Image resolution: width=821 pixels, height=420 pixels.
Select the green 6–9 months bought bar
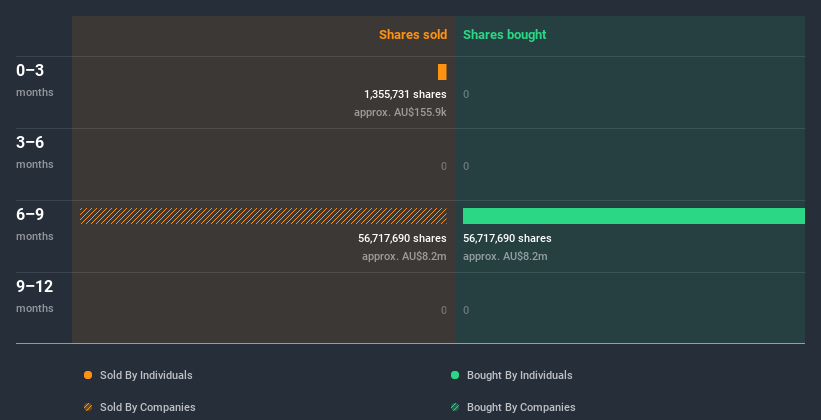point(634,216)
